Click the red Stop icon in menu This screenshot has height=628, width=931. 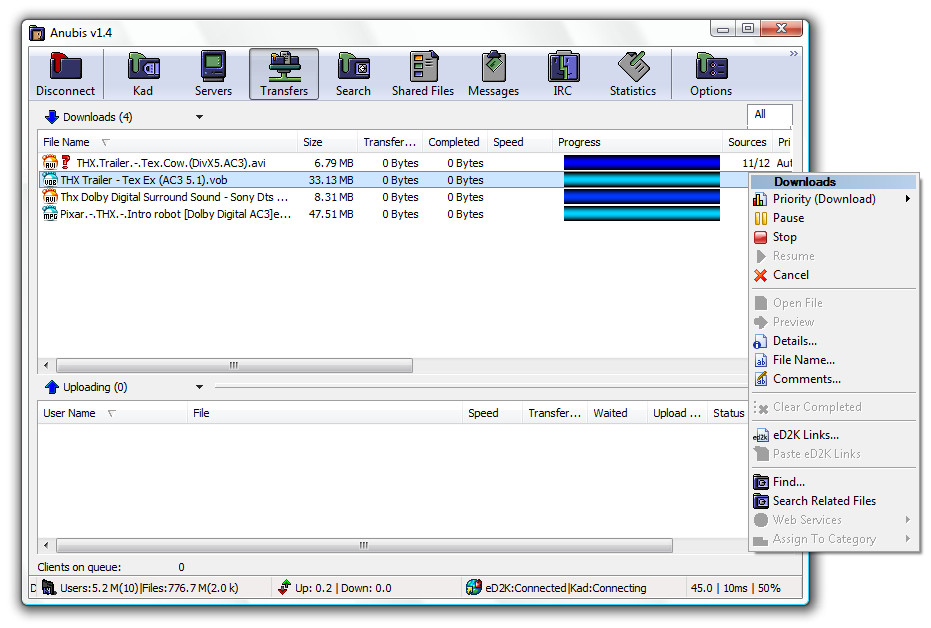pyautogui.click(x=761, y=237)
